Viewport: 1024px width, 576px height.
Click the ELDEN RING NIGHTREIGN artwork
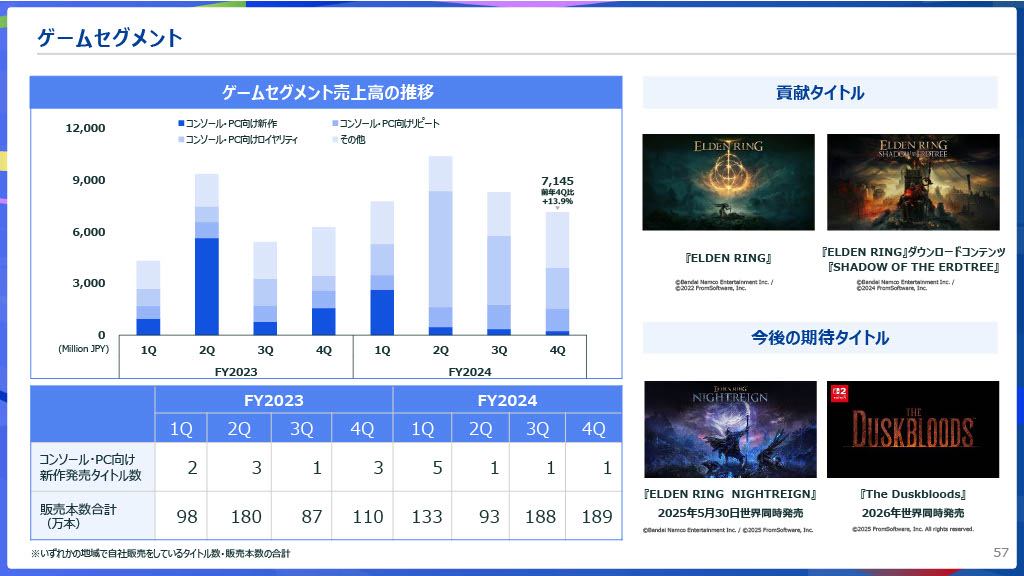tap(730, 430)
